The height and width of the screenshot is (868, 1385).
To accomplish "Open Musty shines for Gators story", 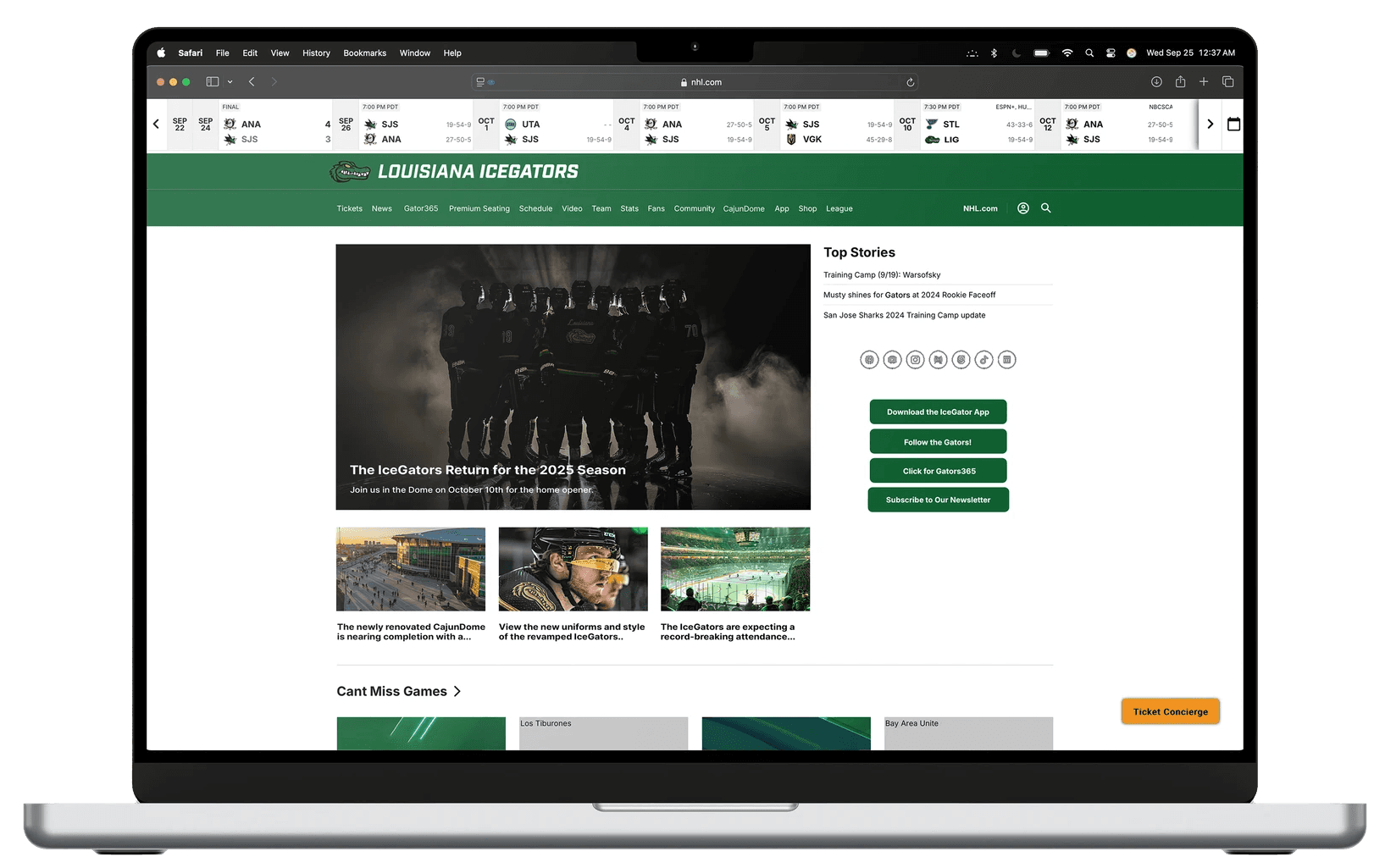I will (909, 296).
